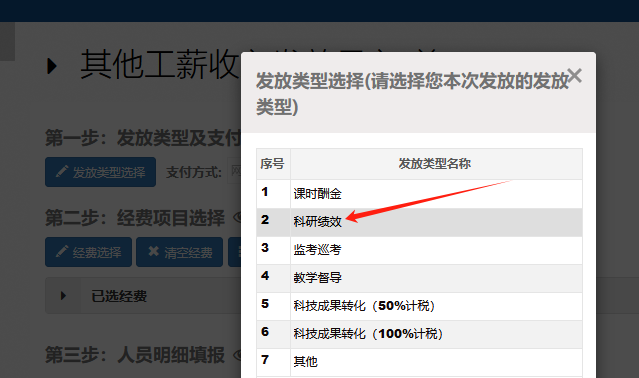Select 科研绩效 payment type

419,222
